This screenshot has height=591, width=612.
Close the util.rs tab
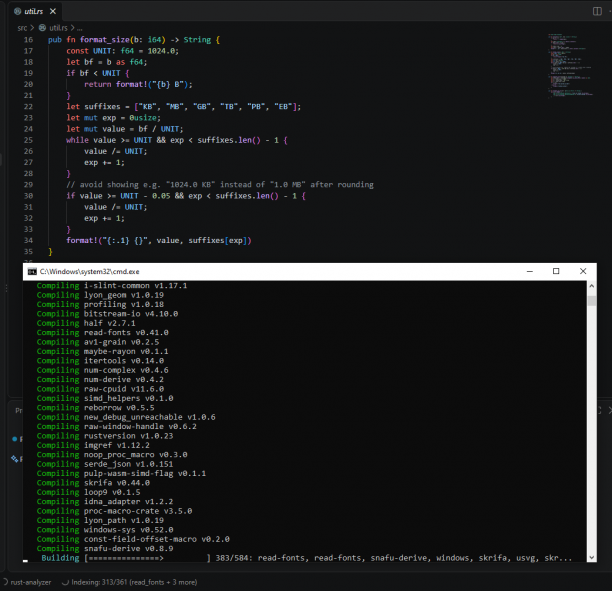point(53,11)
